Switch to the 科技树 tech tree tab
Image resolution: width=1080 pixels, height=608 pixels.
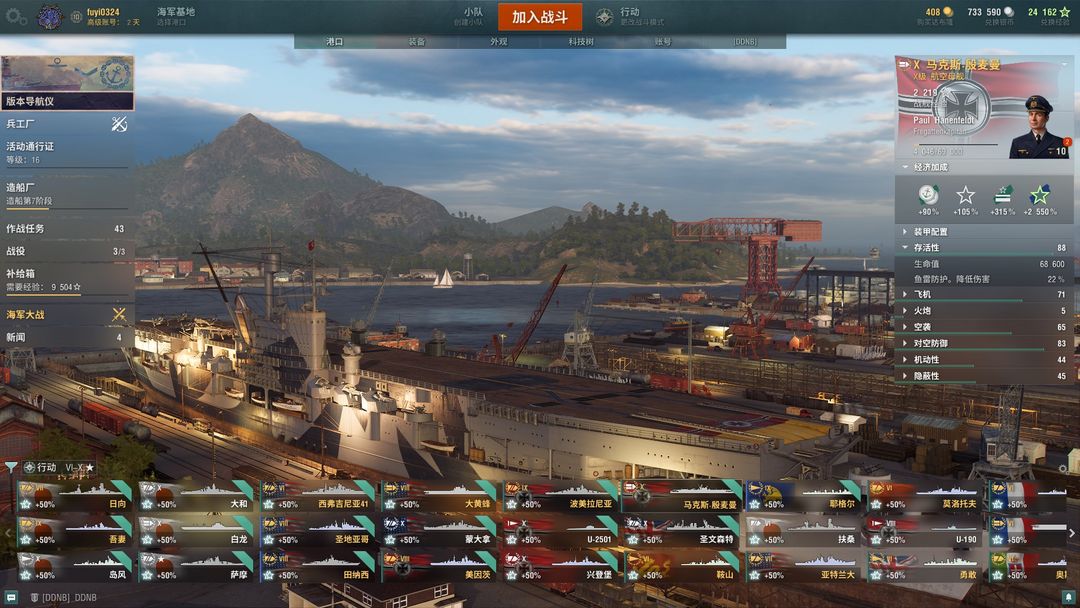click(x=581, y=41)
